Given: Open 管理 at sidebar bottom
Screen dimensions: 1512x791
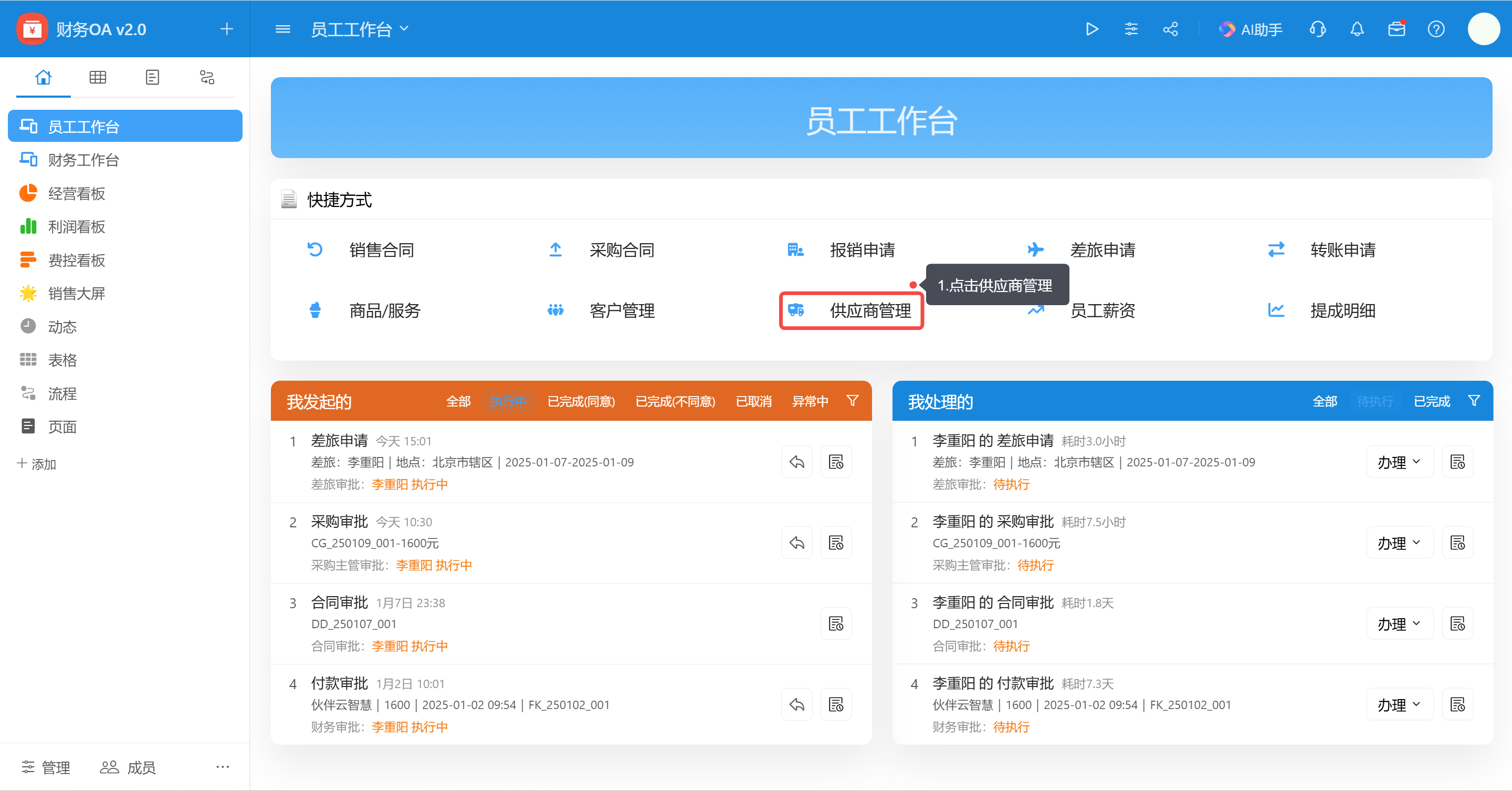Looking at the screenshot, I should [46, 767].
